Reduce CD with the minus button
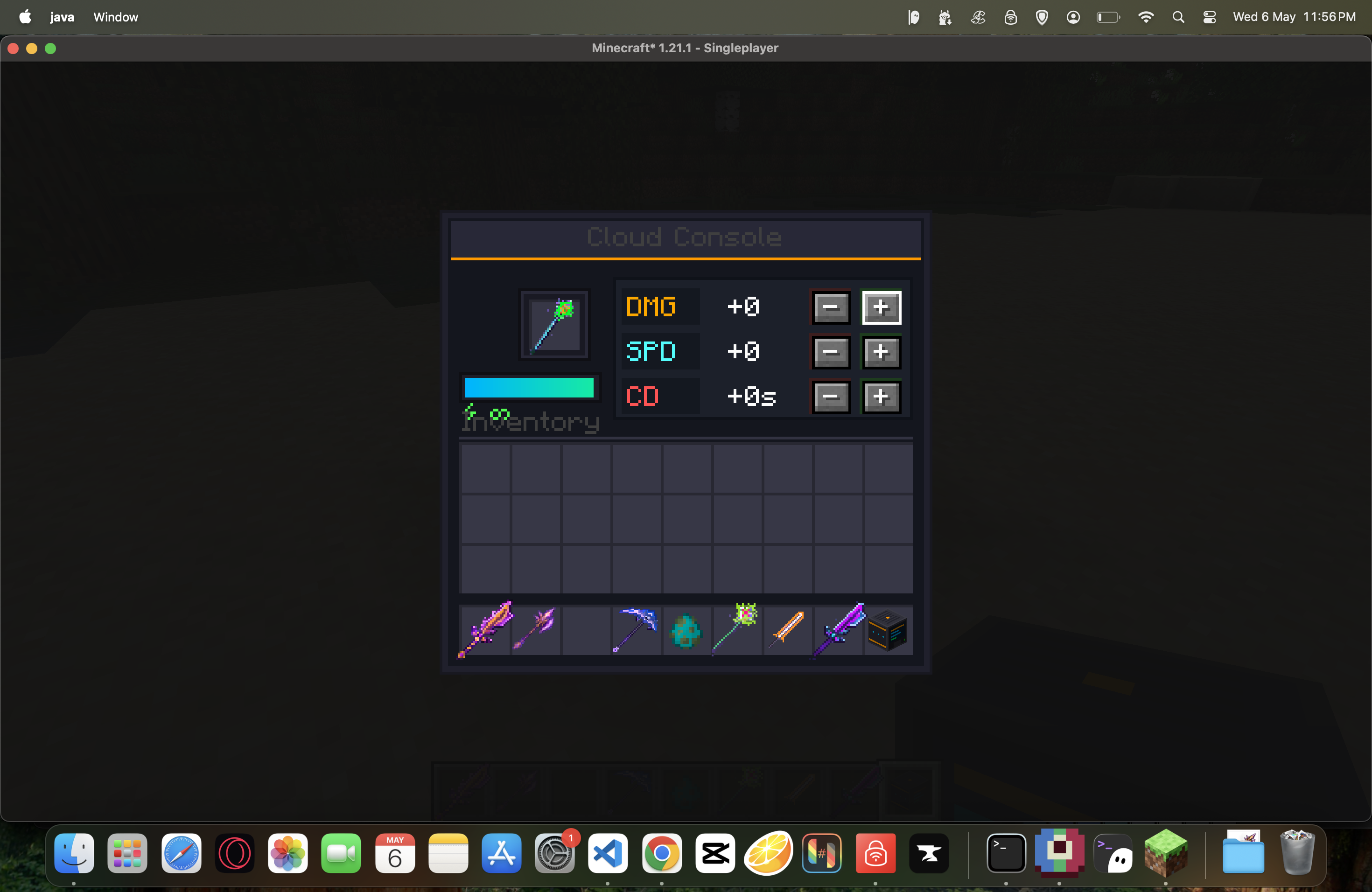1372x892 pixels. click(831, 397)
